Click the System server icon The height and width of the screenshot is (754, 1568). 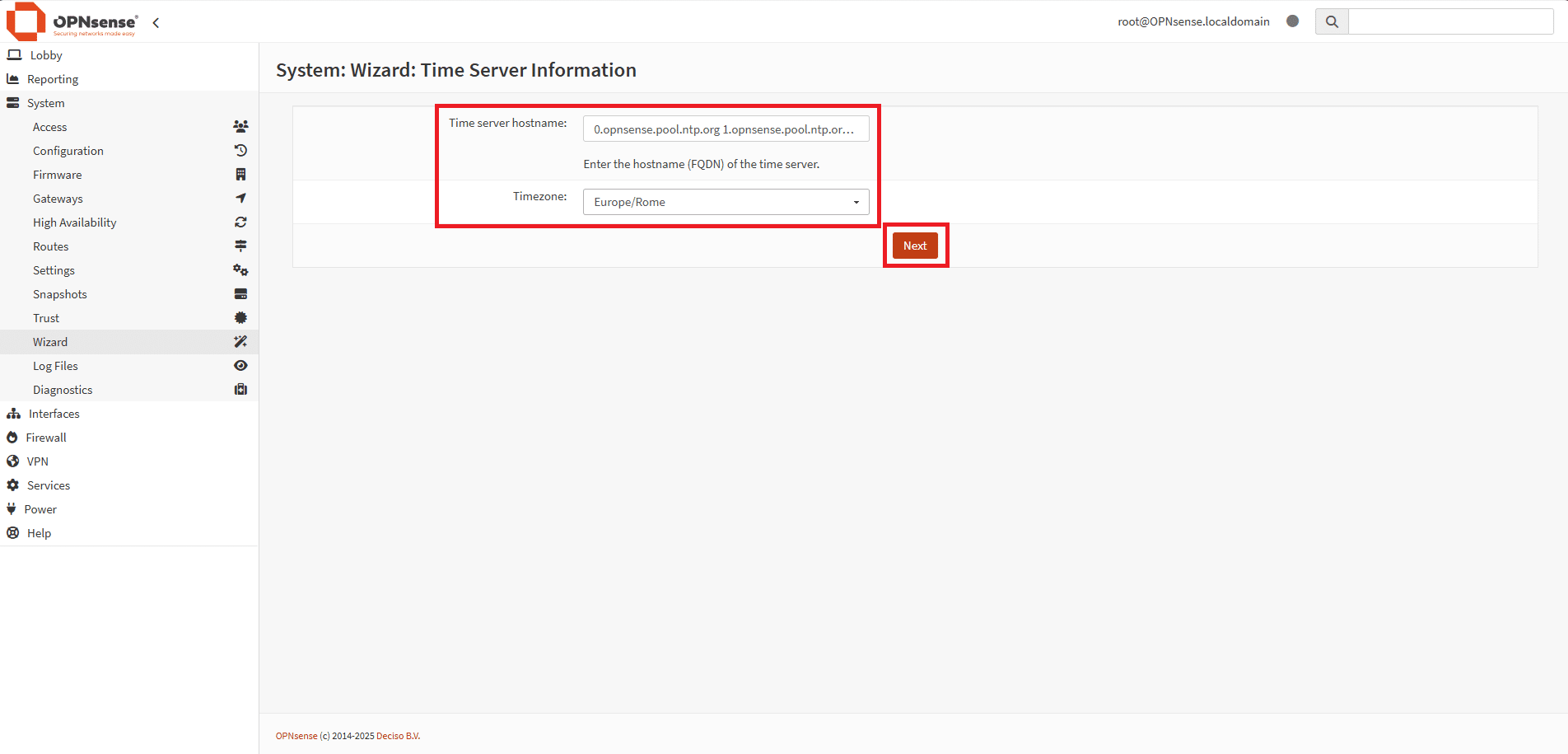coord(13,103)
